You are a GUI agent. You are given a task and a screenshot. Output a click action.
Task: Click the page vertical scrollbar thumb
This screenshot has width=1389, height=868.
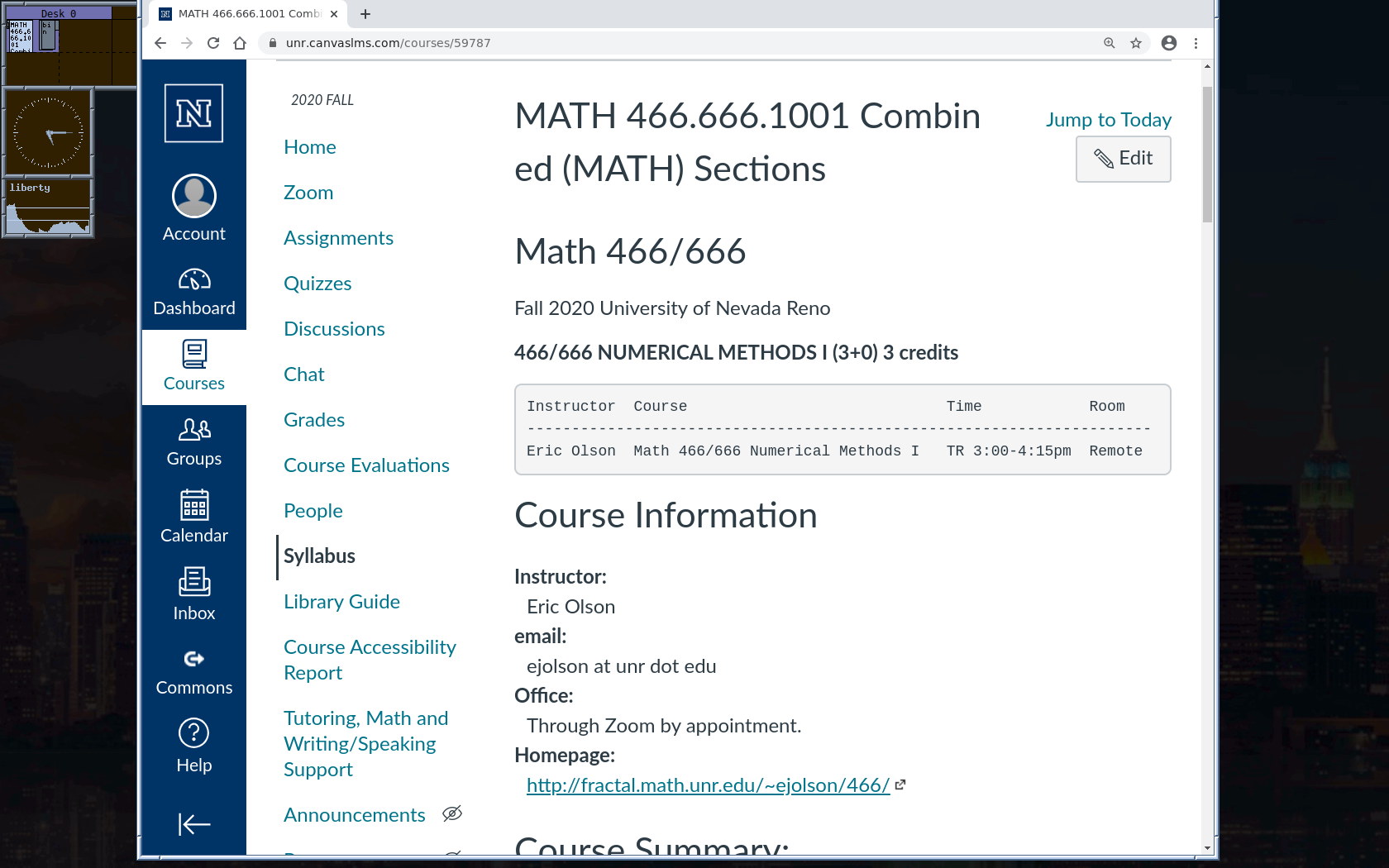pyautogui.click(x=1207, y=154)
